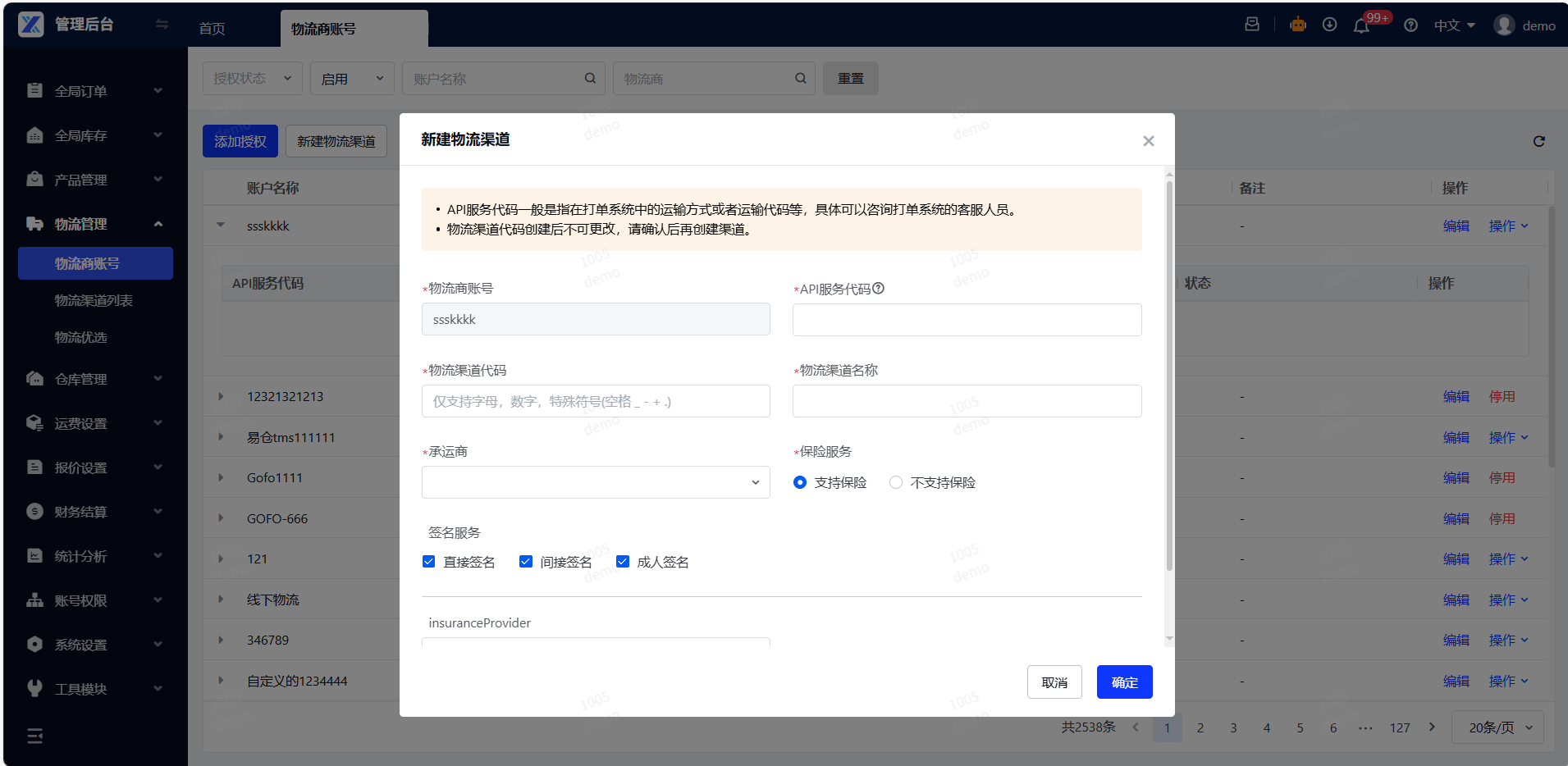The image size is (1568, 766).
Task: Collapse the sidebar with the toggle icon
Action: pos(162,25)
